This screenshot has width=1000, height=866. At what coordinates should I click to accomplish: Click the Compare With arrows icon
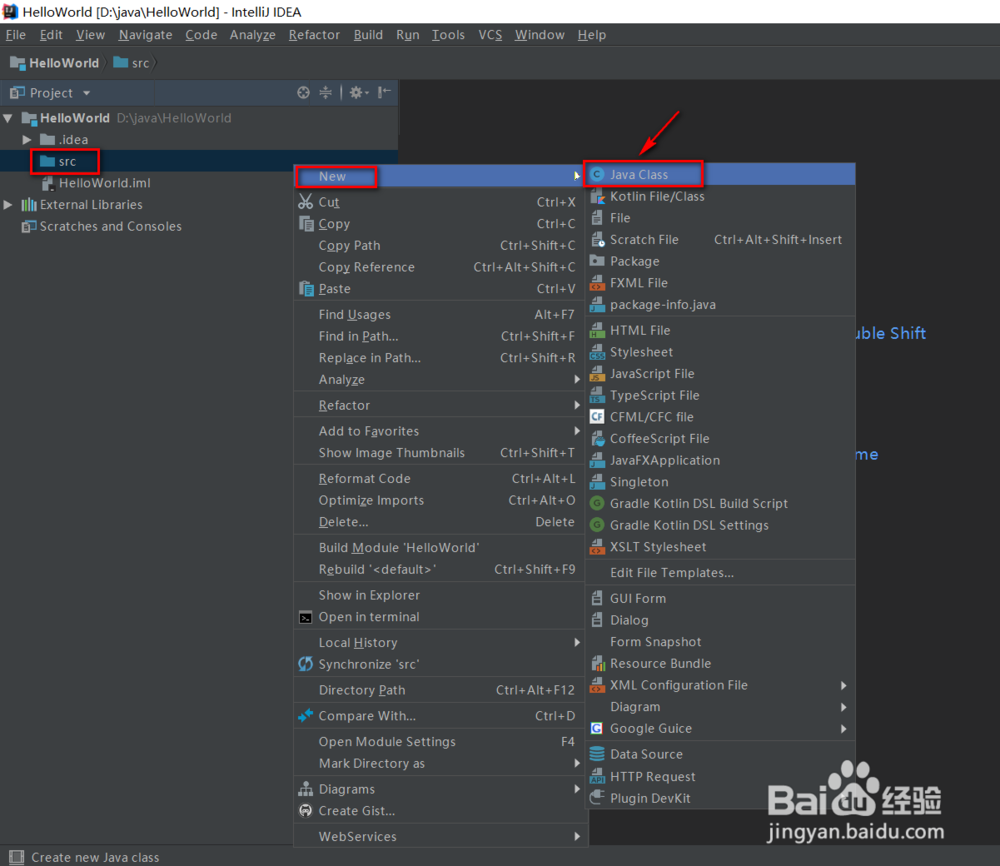click(306, 716)
